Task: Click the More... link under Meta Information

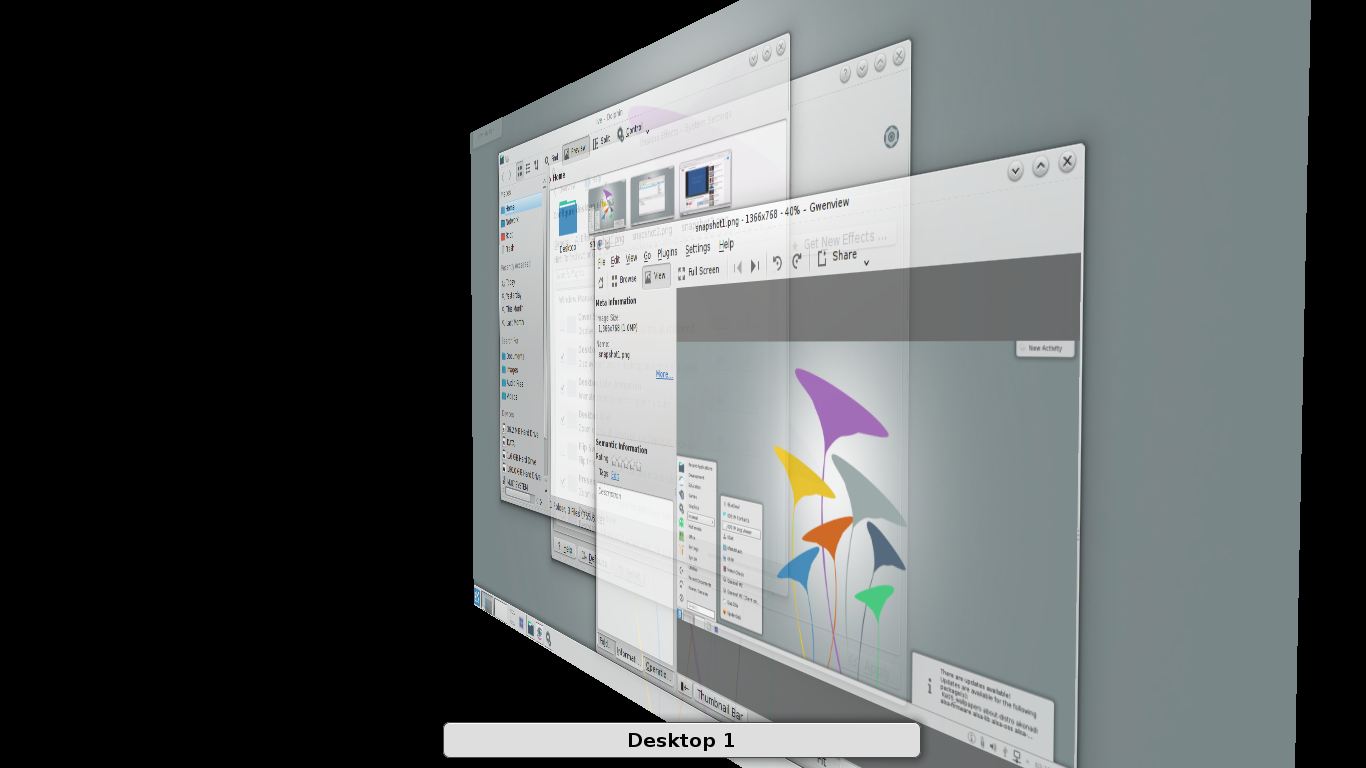Action: [x=664, y=375]
